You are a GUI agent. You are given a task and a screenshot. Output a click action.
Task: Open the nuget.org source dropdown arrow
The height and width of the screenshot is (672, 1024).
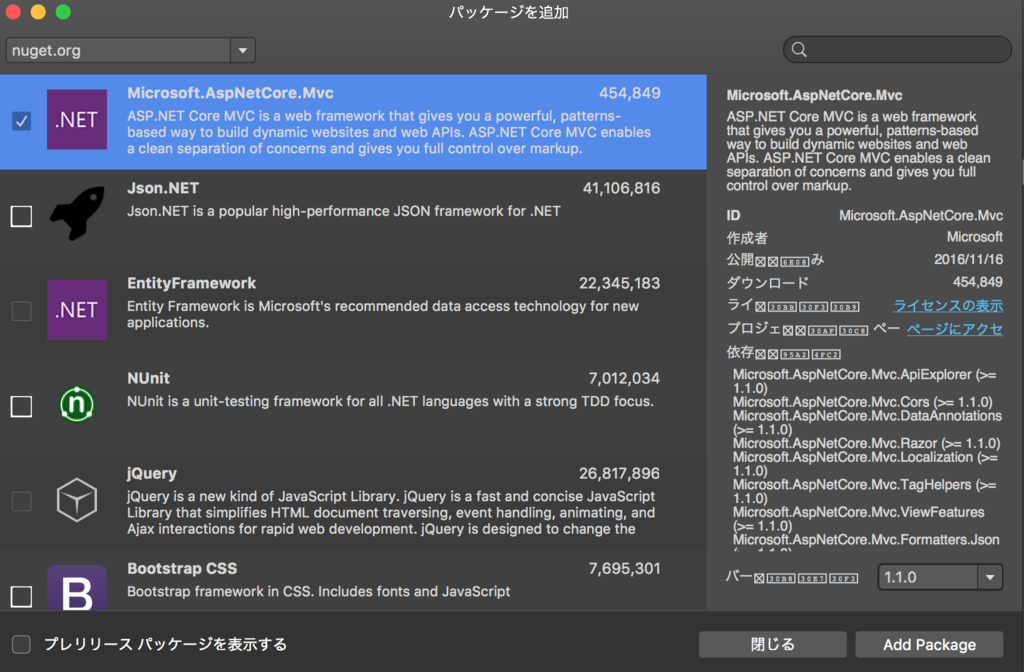(x=242, y=50)
